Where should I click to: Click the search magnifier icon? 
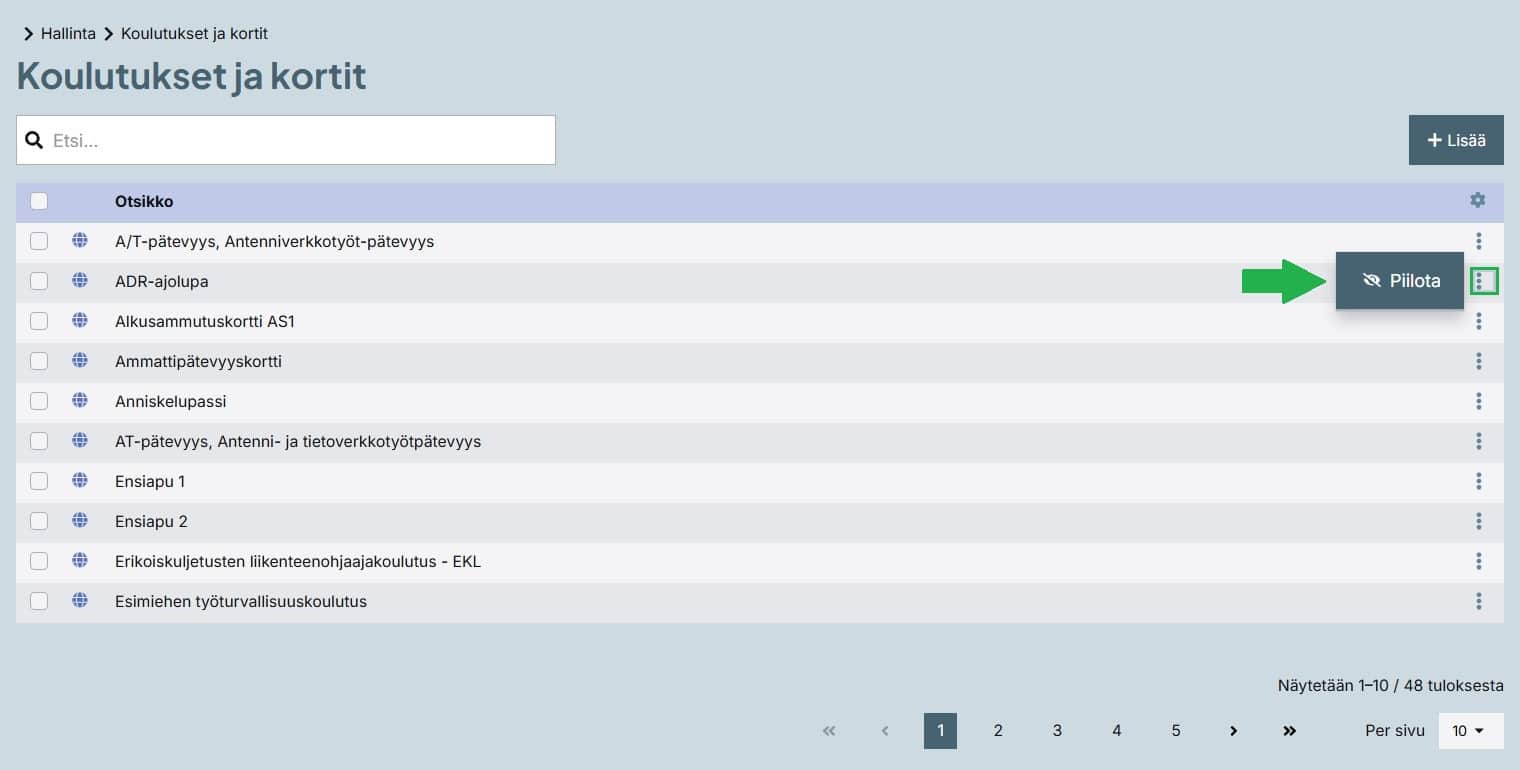34,140
